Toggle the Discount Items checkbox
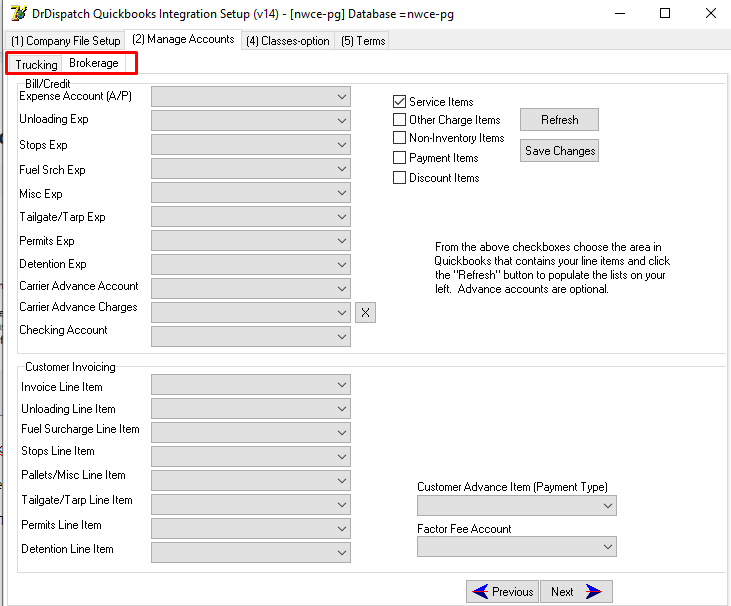Screen dimensions: 731x606 tap(400, 178)
